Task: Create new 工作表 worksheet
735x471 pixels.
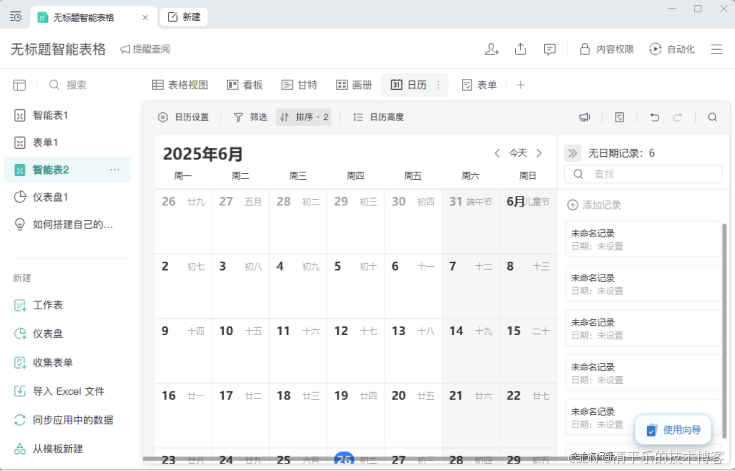Action: point(38,305)
